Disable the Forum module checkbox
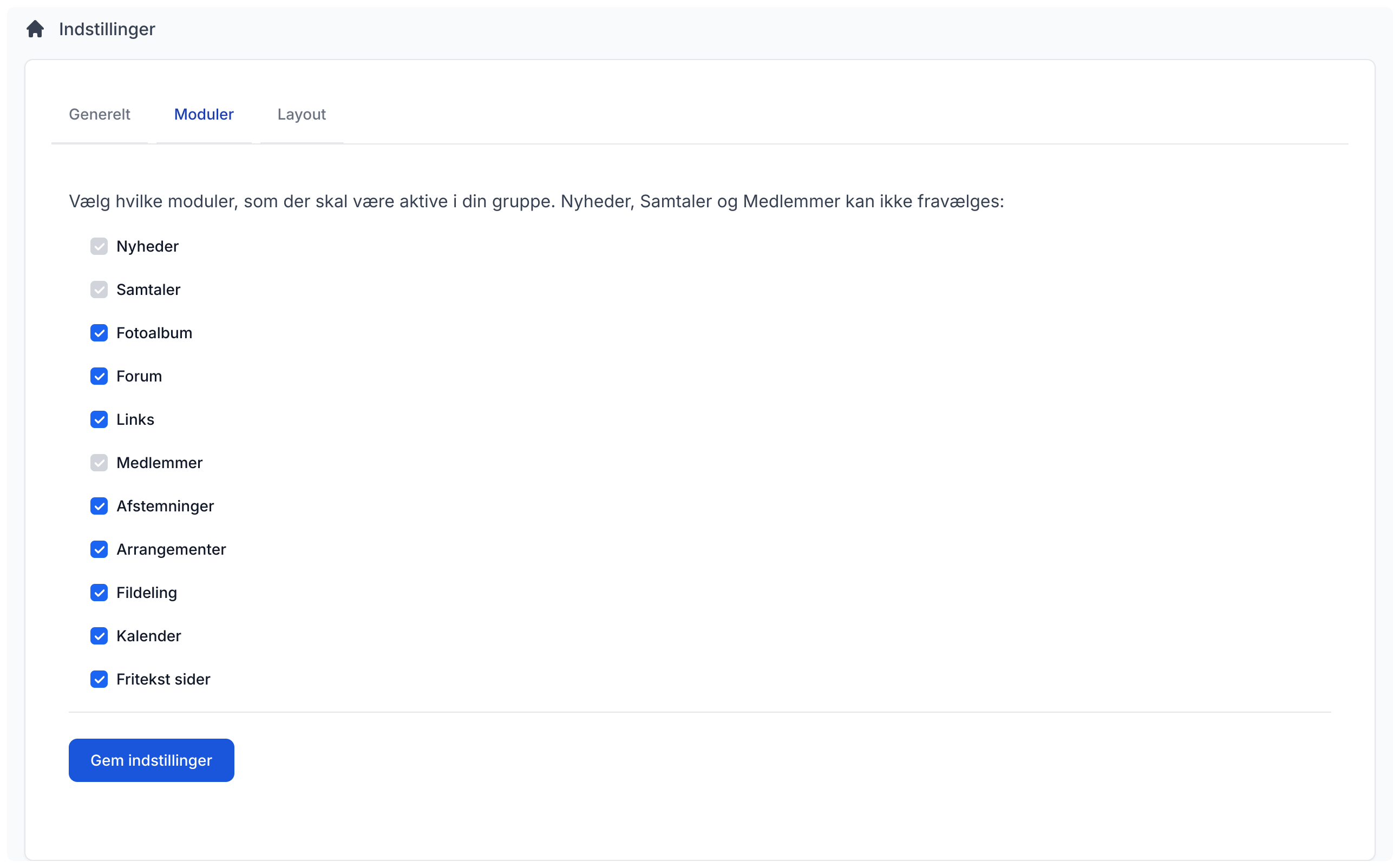This screenshot has width=1400, height=868. click(99, 376)
